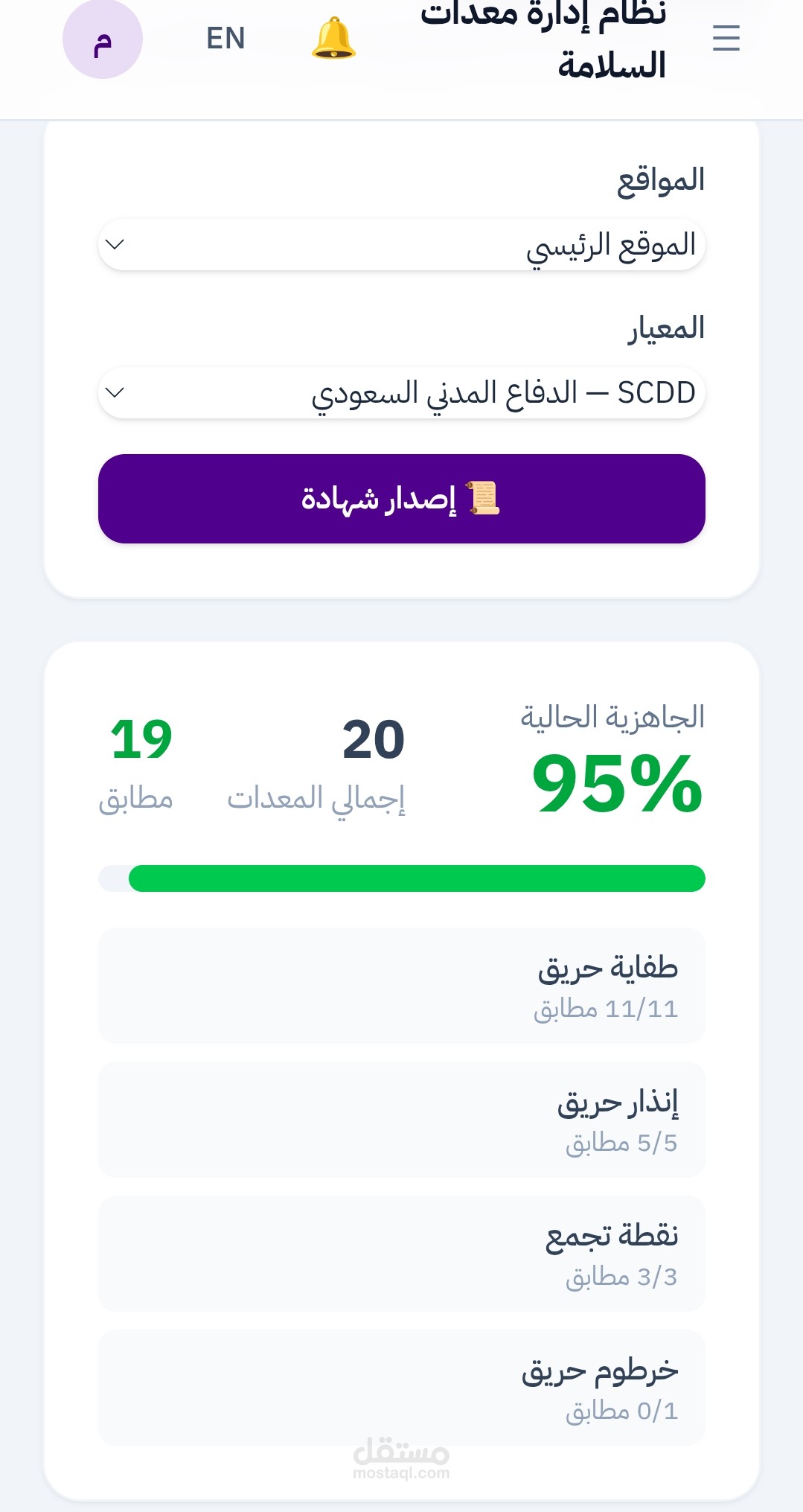Switch language to EN
803x1512 pixels.
click(225, 38)
